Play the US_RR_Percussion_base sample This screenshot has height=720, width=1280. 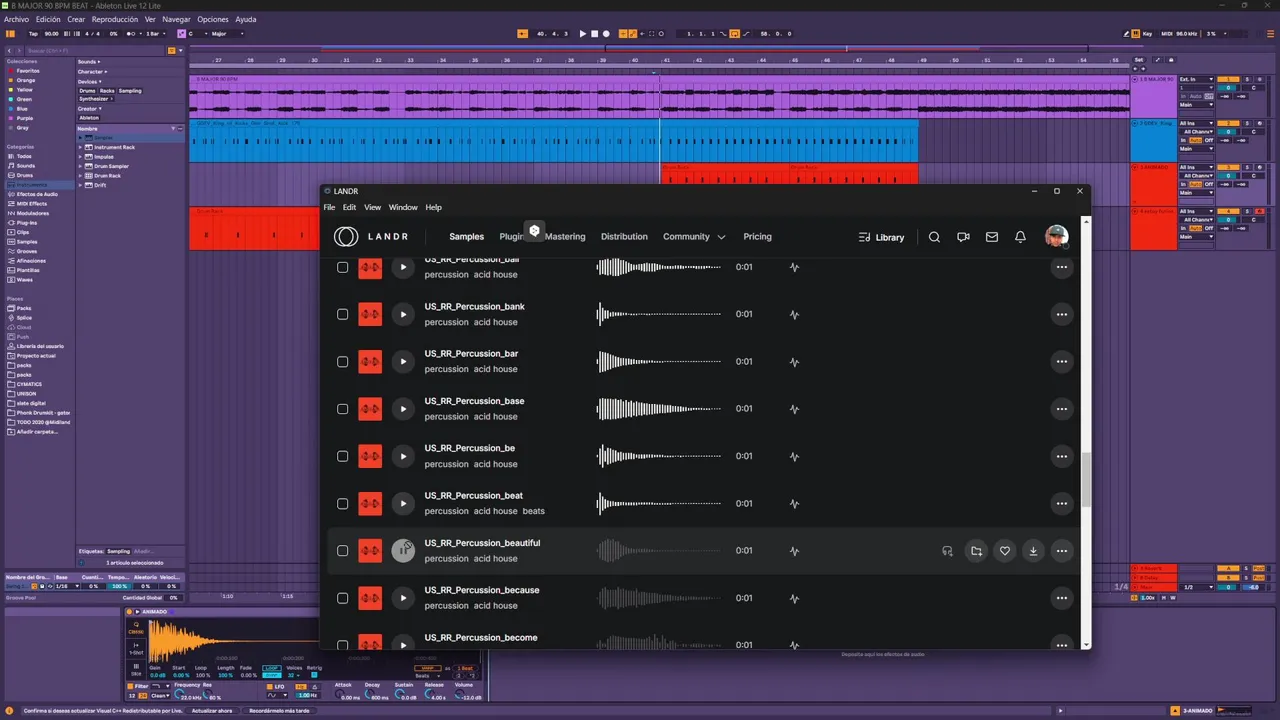point(403,409)
